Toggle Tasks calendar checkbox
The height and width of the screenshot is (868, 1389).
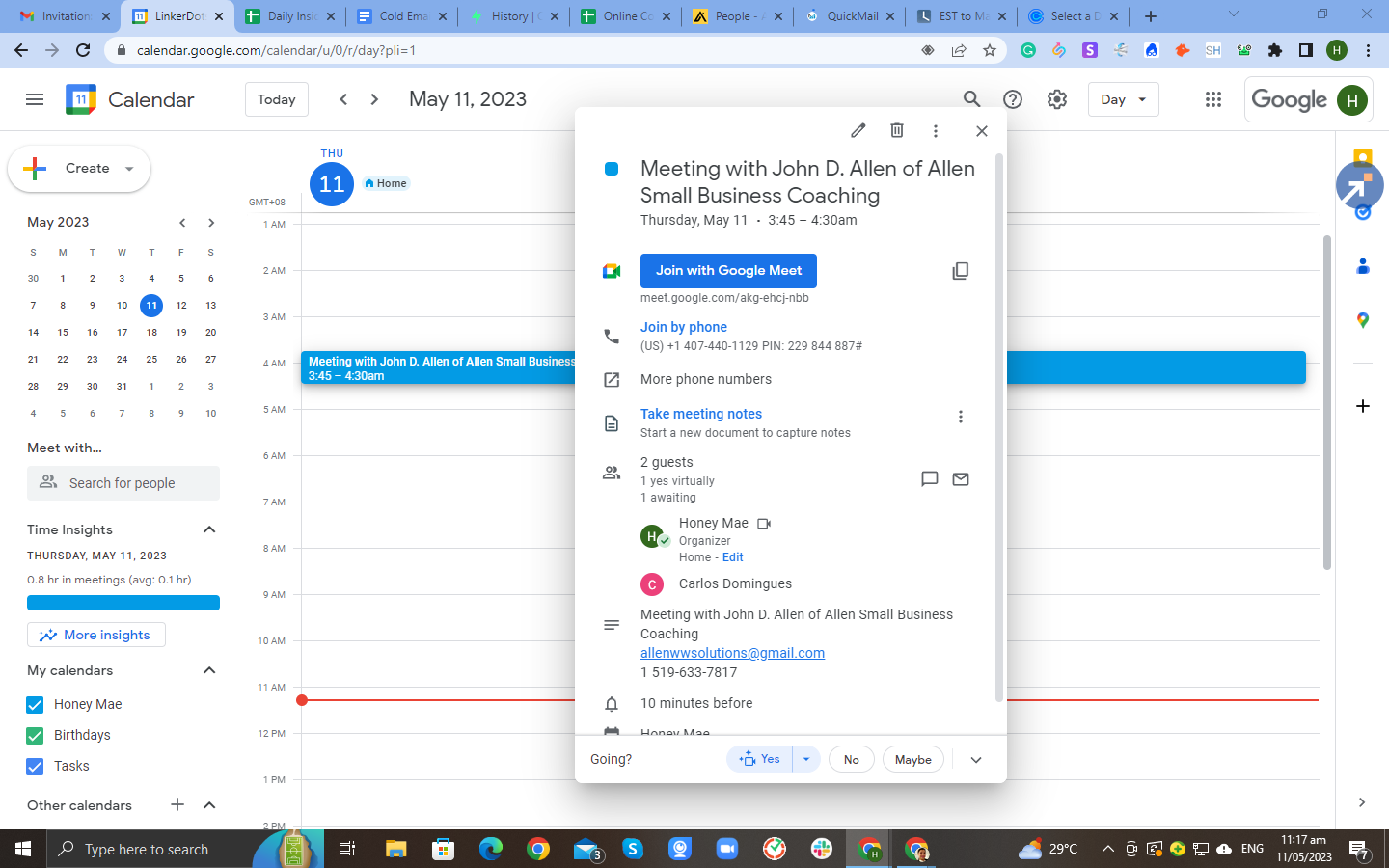(x=36, y=767)
